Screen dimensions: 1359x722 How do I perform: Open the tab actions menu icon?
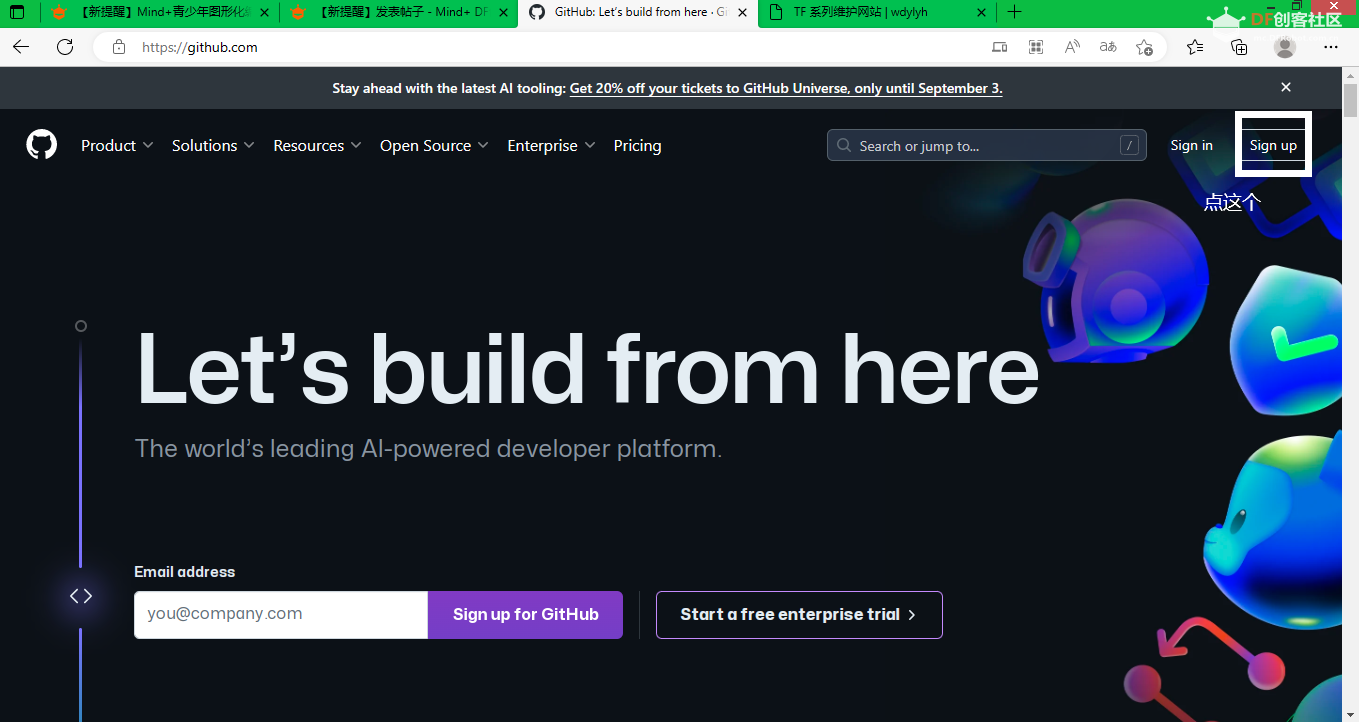click(x=17, y=13)
